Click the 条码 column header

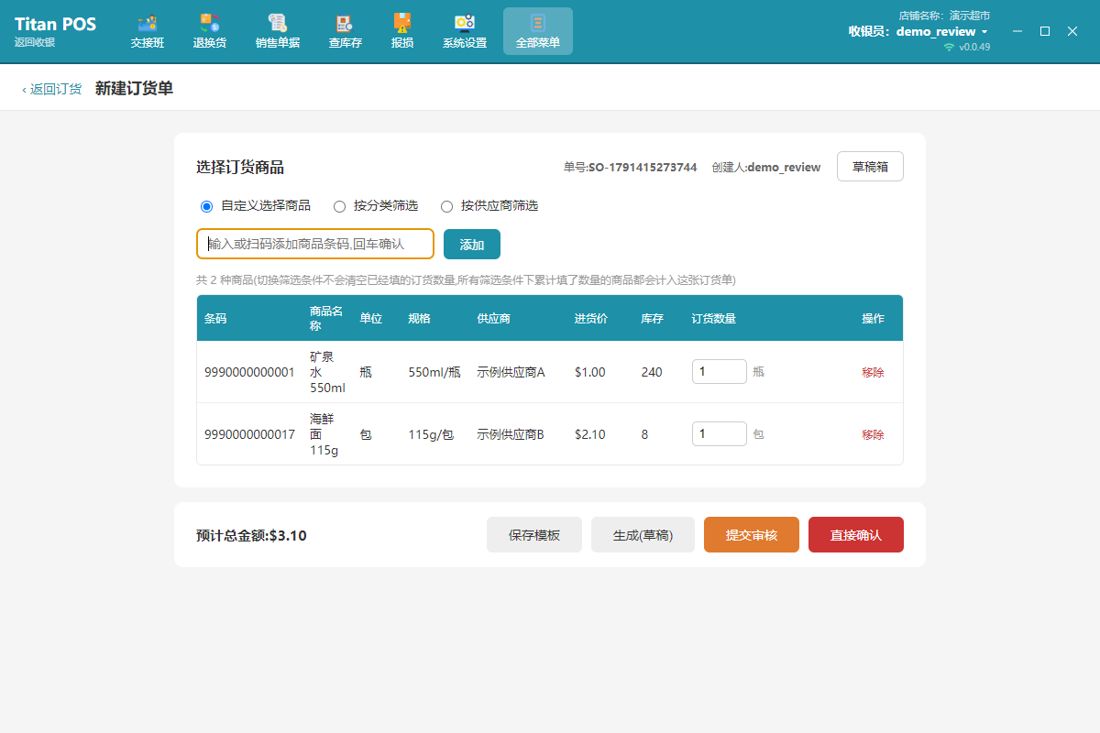(215, 318)
